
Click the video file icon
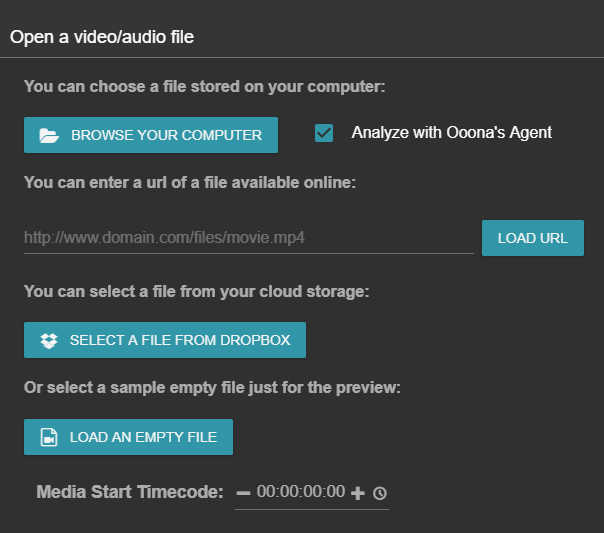click(48, 438)
